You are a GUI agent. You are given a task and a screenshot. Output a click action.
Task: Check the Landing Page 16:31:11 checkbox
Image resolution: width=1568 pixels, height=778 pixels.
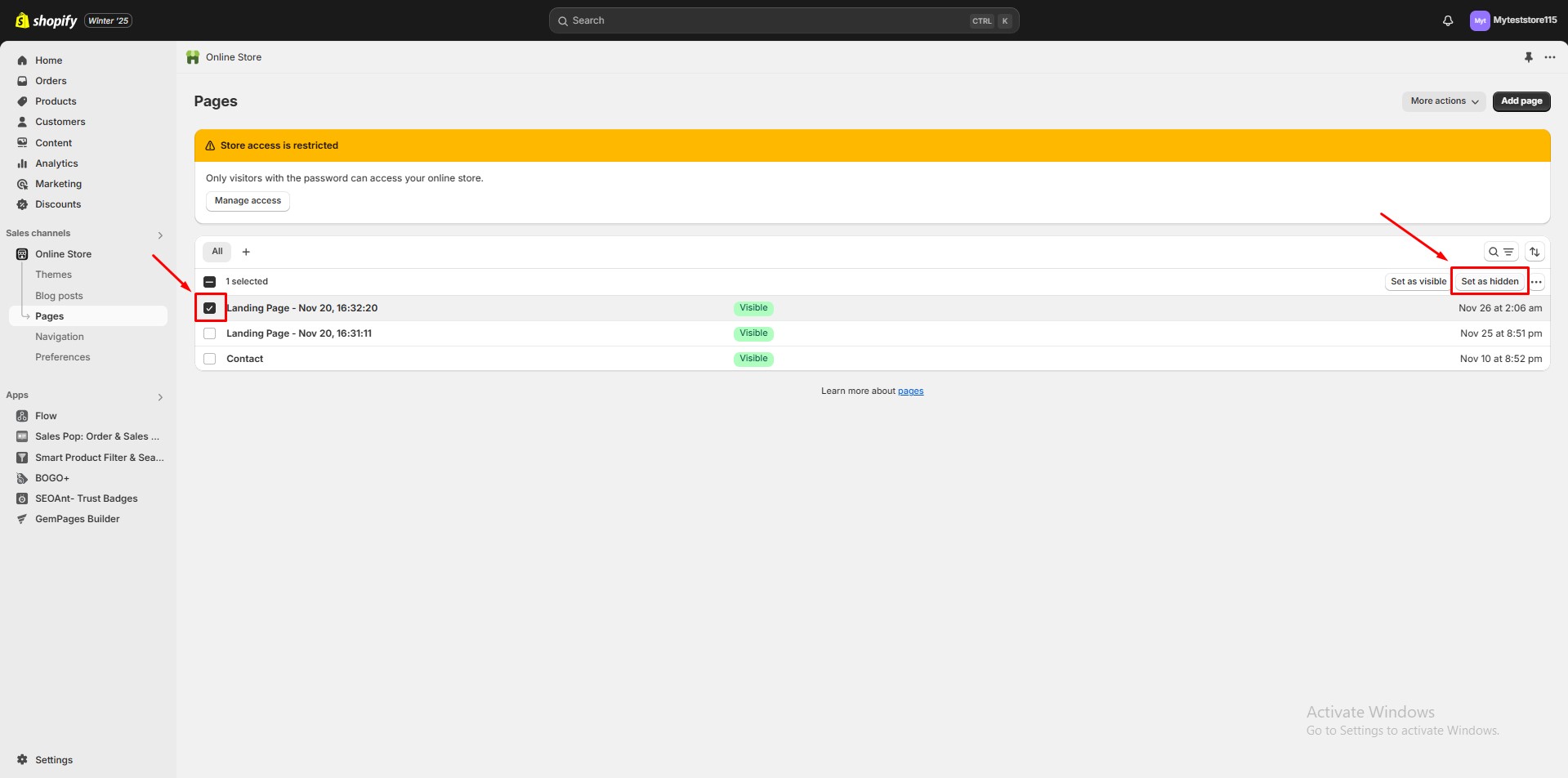[210, 333]
